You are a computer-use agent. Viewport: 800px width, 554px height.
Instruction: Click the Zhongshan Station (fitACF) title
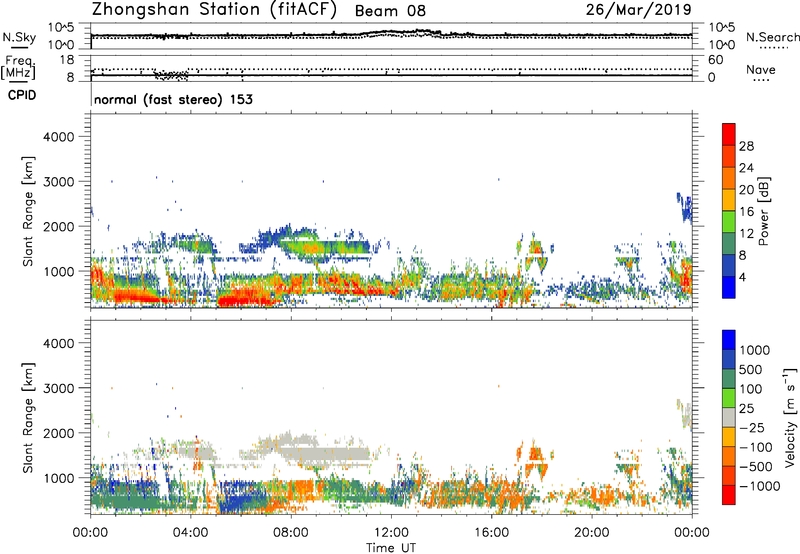coord(214,10)
